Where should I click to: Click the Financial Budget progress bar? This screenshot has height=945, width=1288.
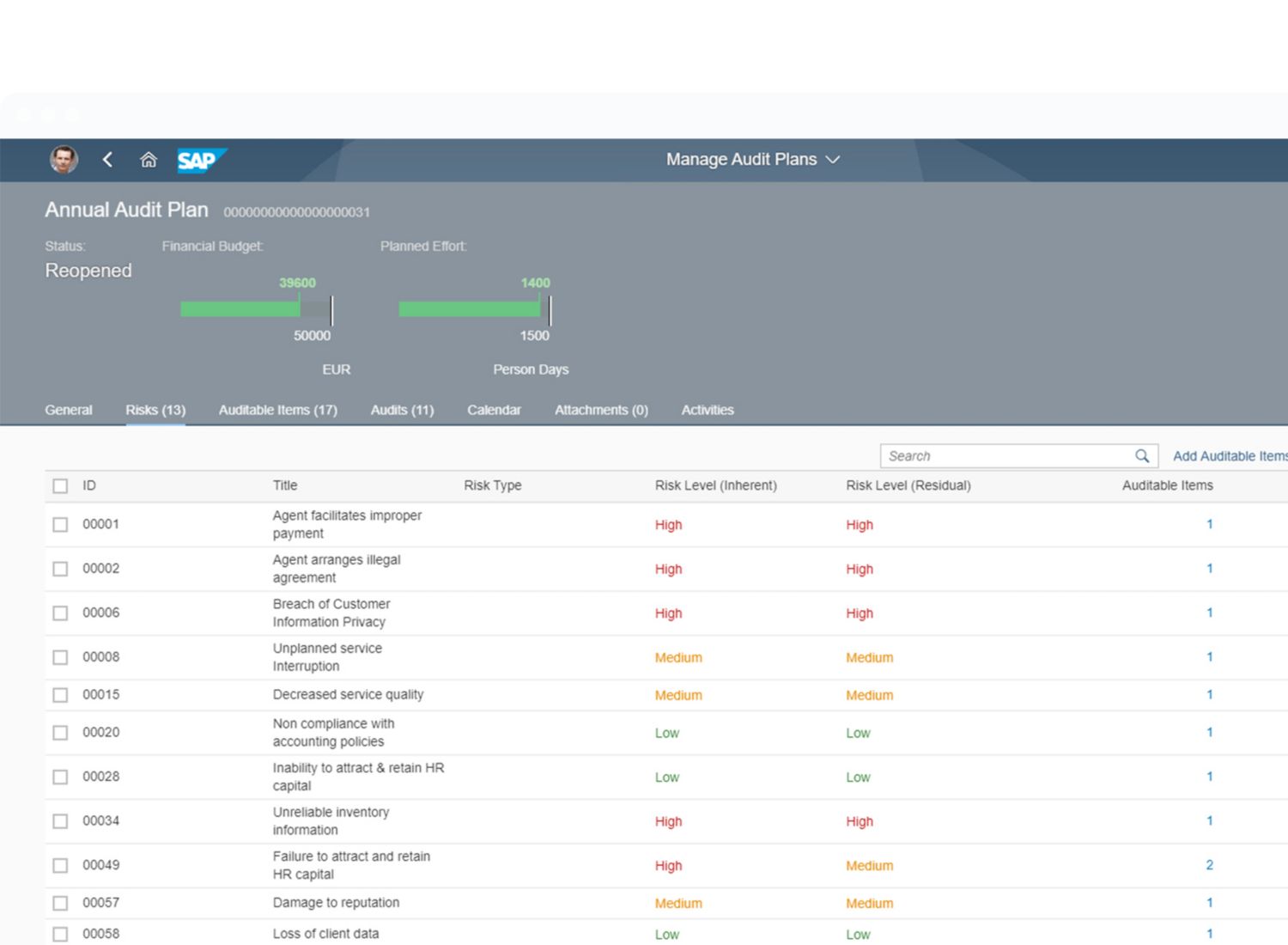tap(256, 309)
